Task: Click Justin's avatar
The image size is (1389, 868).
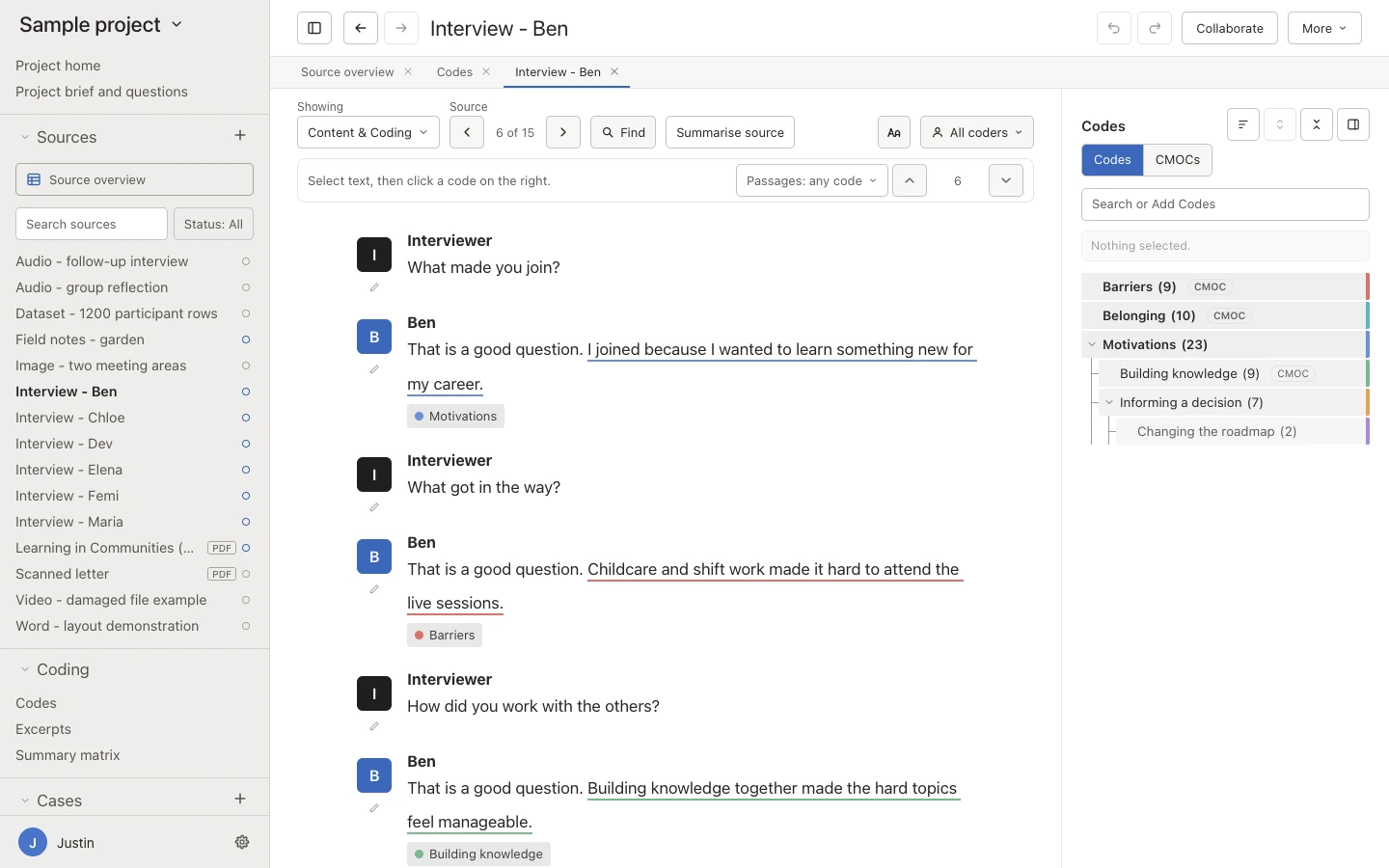Action: click(33, 842)
